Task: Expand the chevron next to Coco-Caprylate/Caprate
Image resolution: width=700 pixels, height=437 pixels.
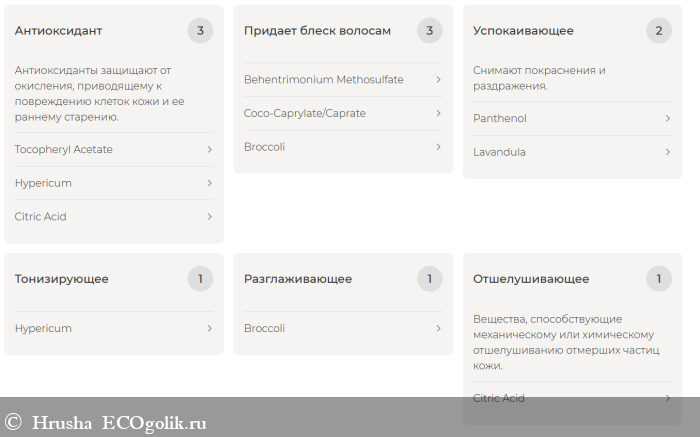Action: (x=438, y=114)
